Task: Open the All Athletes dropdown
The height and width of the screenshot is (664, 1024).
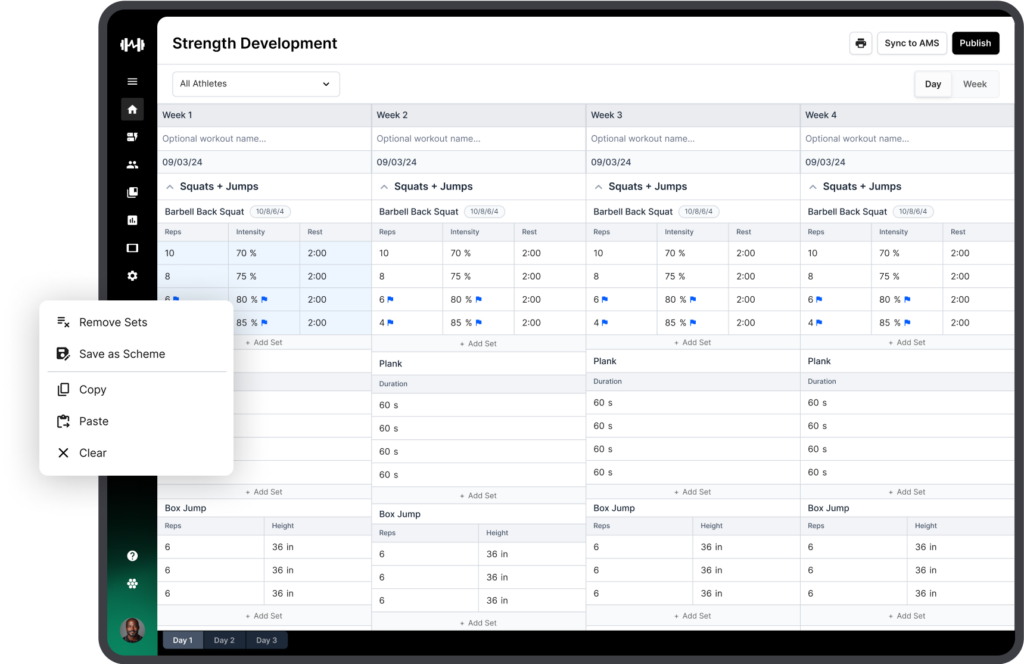Action: coord(255,84)
